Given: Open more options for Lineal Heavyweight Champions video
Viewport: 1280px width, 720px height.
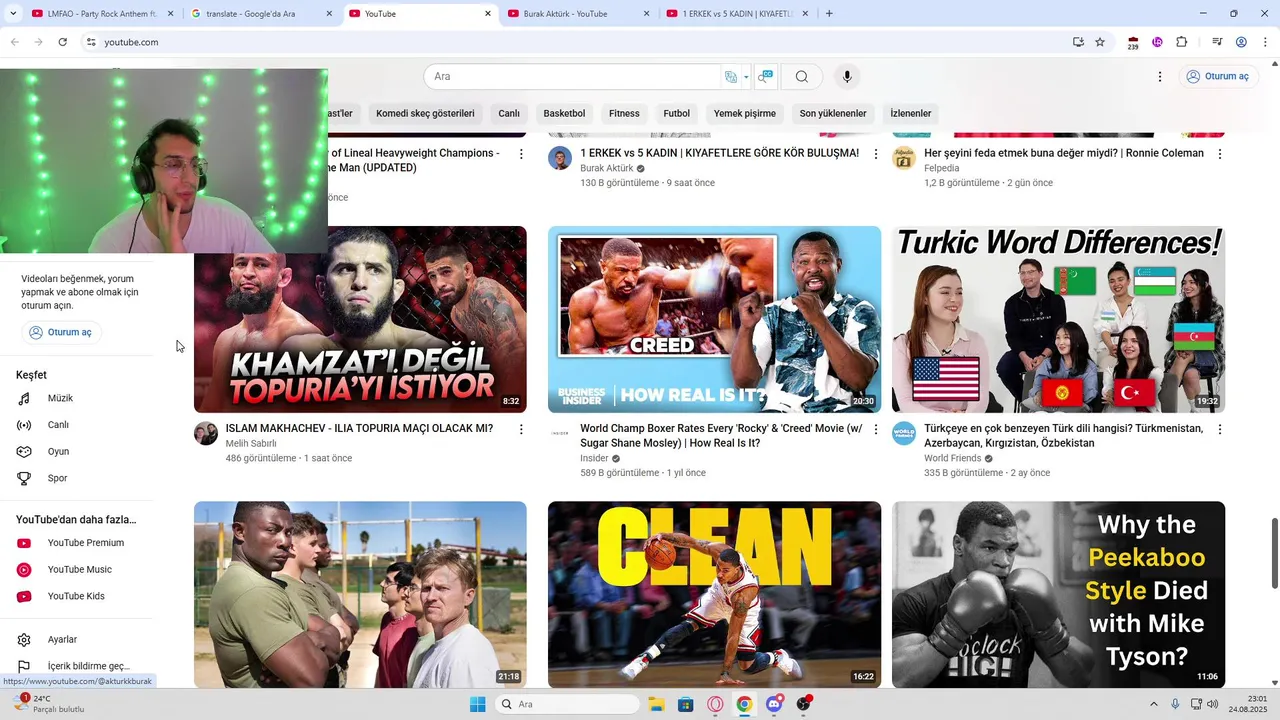Looking at the screenshot, I should 521,154.
